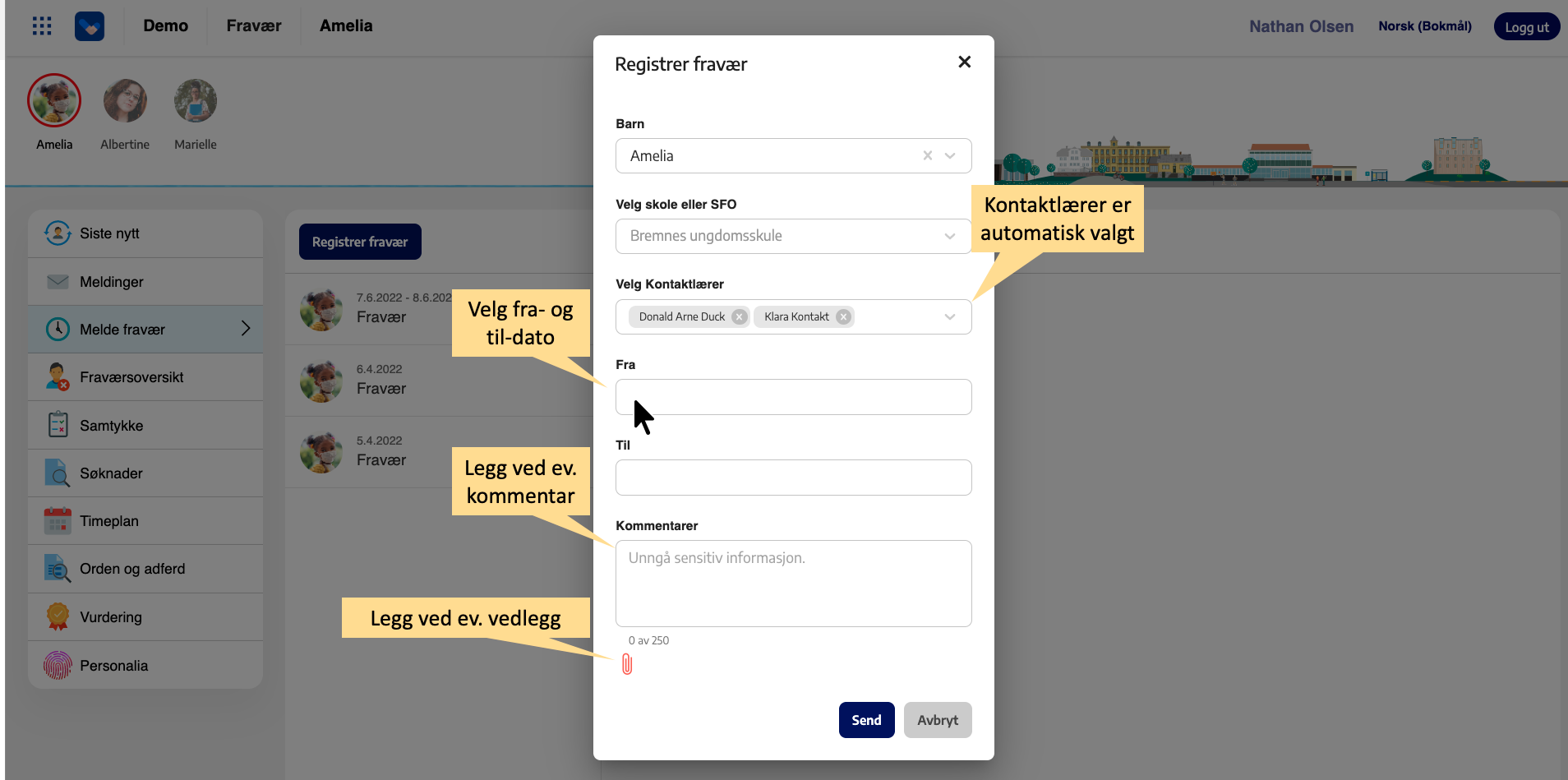Viewport: 1568px width, 780px height.
Task: Clear the Amelia selection in Barn
Action: tap(927, 155)
